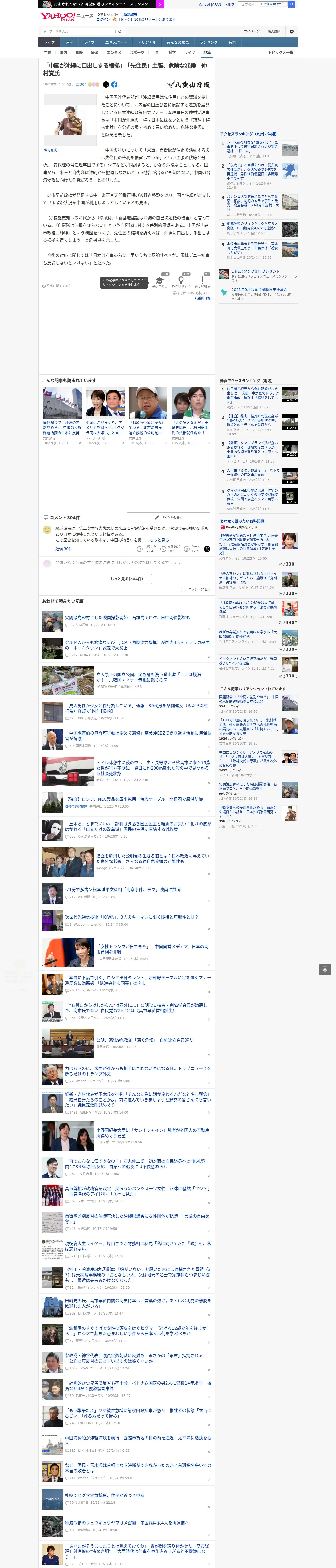Select the スポーツ category
The height and width of the screenshot is (1568, 336).
[137, 52]
